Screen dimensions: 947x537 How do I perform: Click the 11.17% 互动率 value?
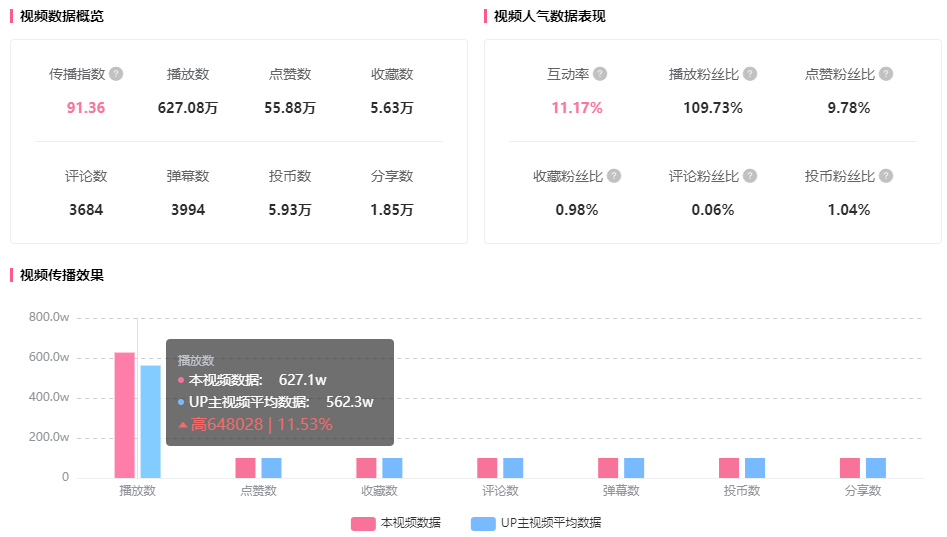coord(577,108)
